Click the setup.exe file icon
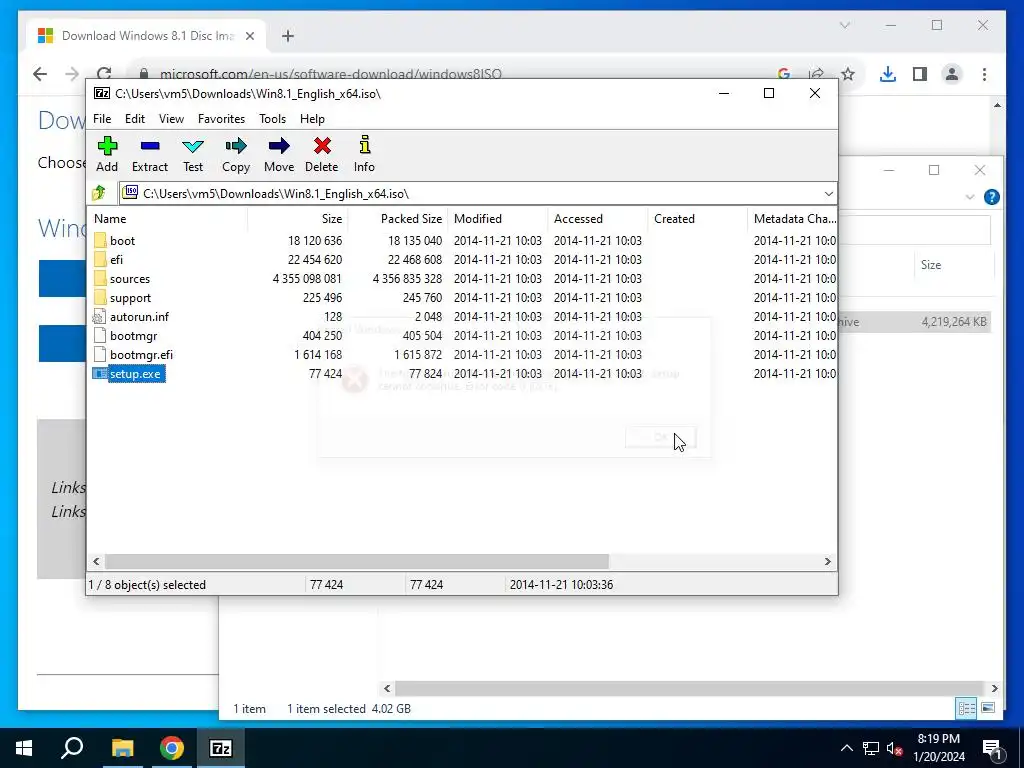1024x768 pixels. (99, 374)
